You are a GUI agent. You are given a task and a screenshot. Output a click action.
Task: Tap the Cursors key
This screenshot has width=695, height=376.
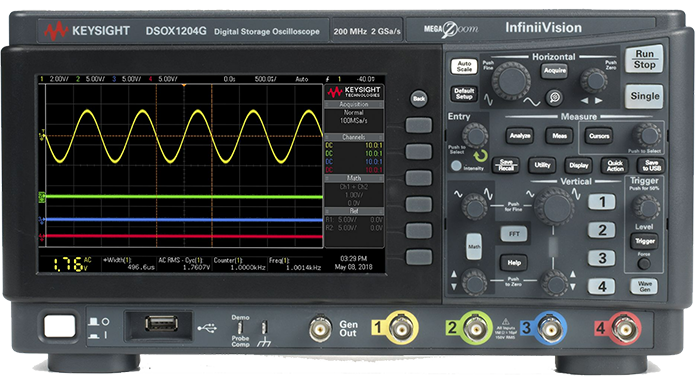(x=598, y=136)
